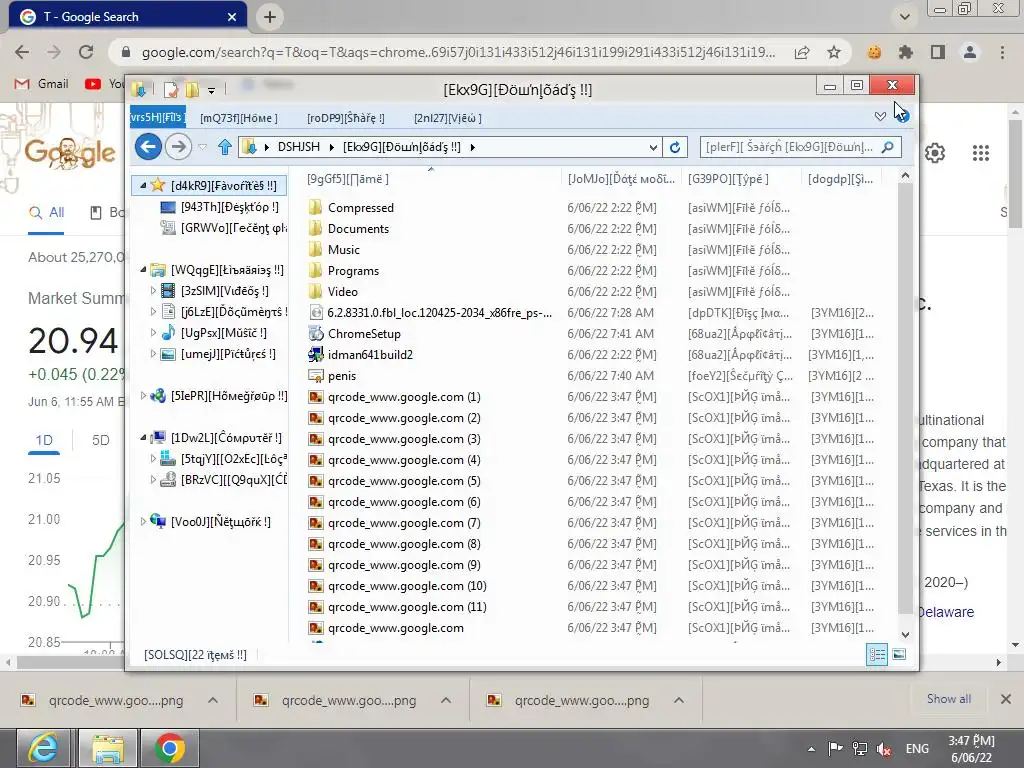Collapse the Favorites tree node

143,185
